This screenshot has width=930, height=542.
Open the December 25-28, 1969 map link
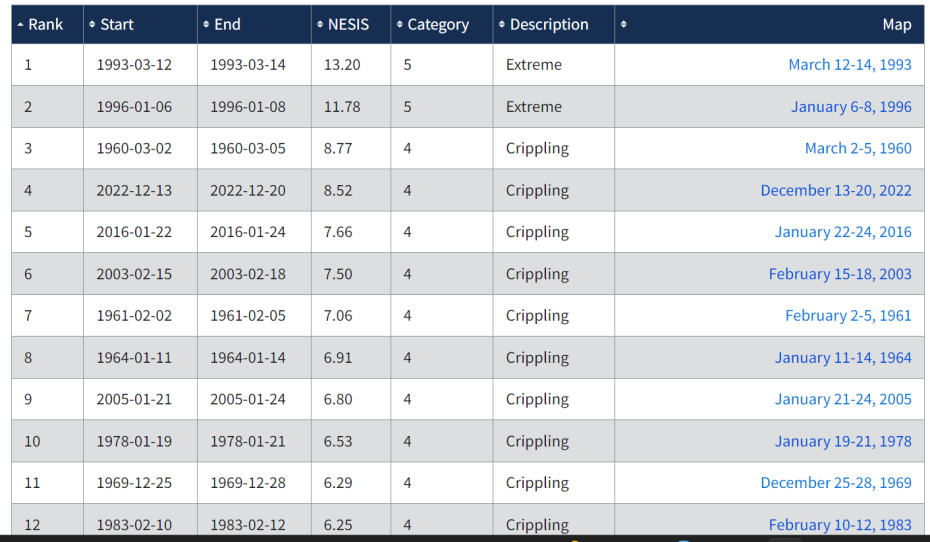(x=835, y=483)
